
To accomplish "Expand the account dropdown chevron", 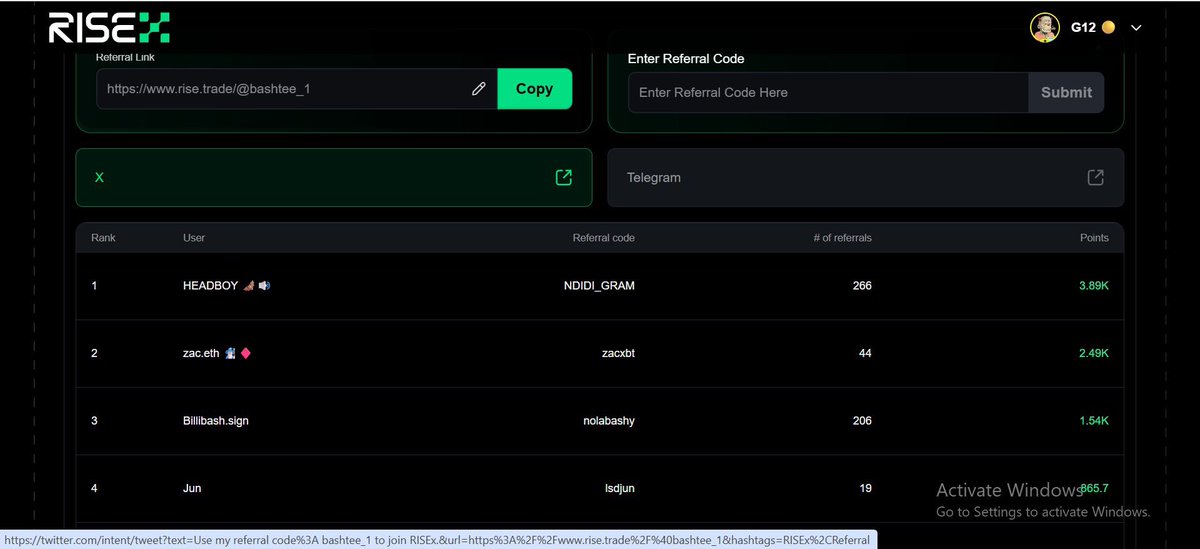I will coord(1136,28).
